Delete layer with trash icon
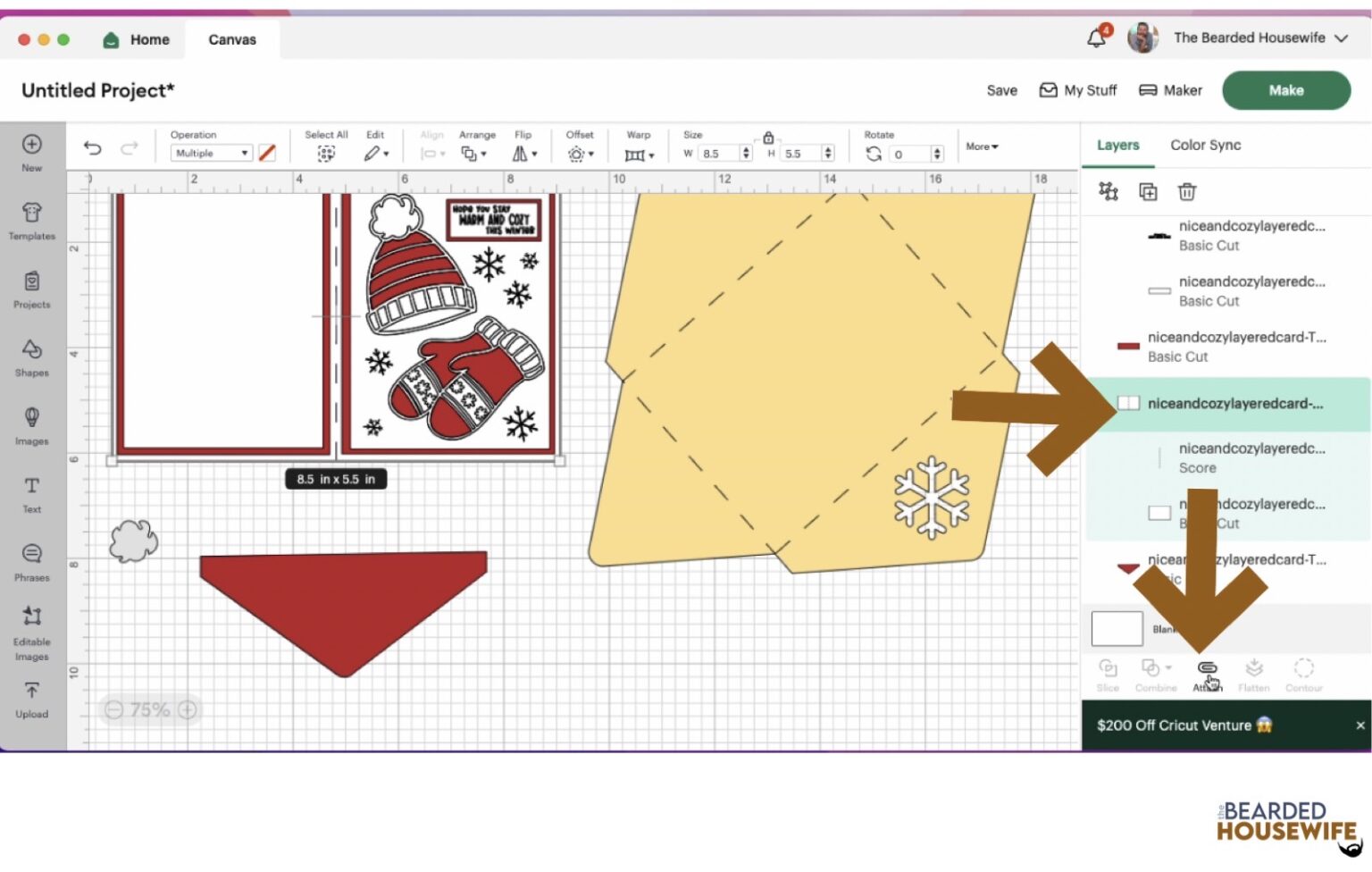 click(1186, 192)
